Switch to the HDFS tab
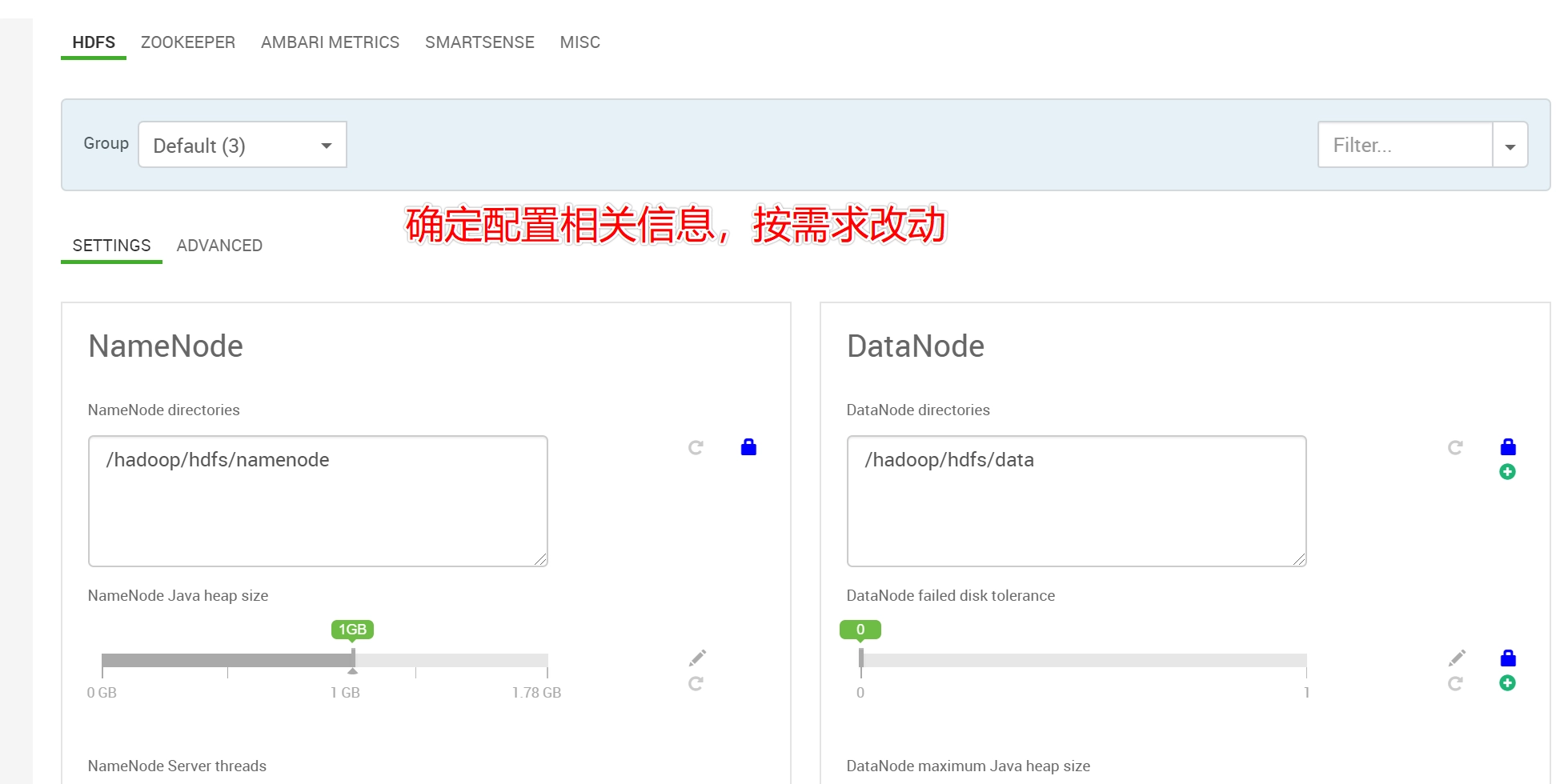This screenshot has width=1568, height=784. point(94,42)
